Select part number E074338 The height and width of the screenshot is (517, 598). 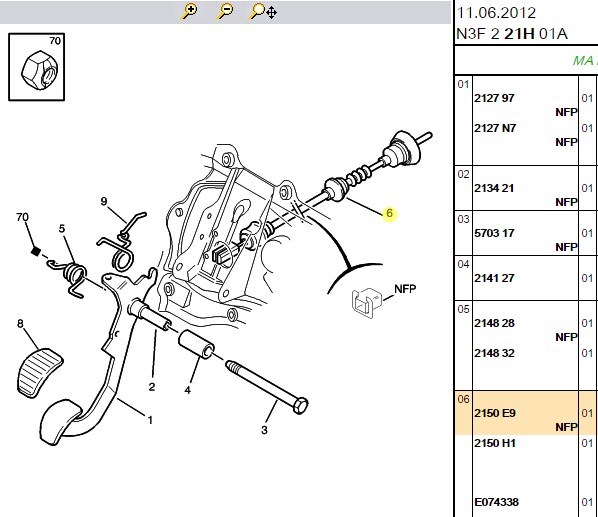pyautogui.click(x=496, y=502)
